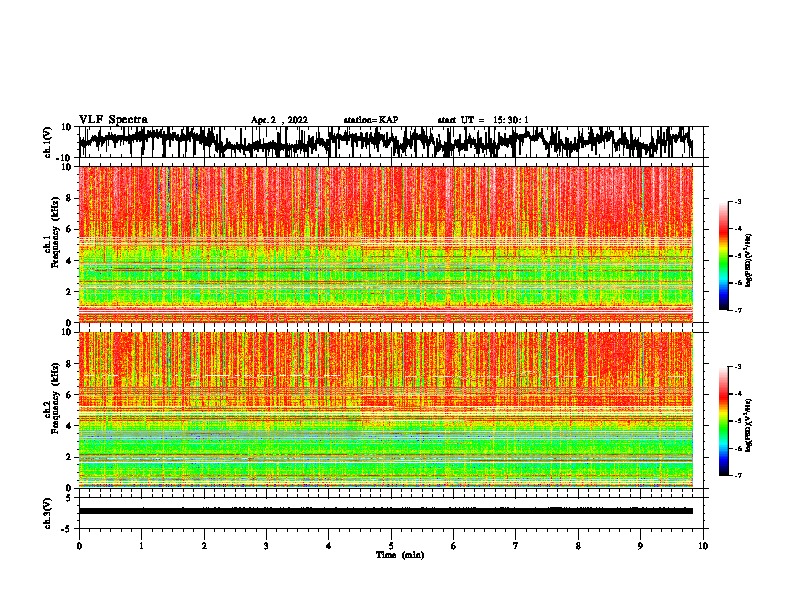Click the ch.3 voltage waveform band
This screenshot has height=612, width=792.
click(385, 511)
